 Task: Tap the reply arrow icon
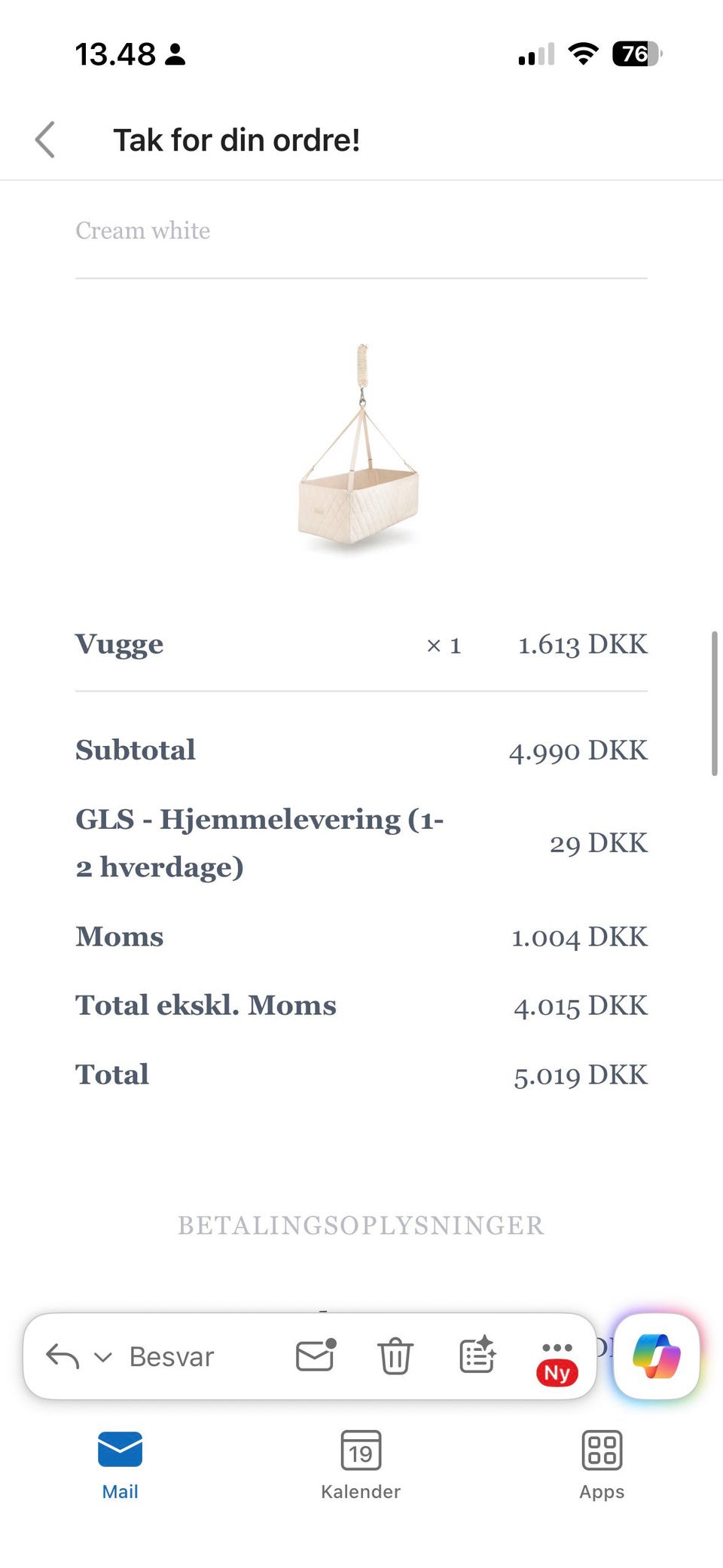click(x=63, y=1356)
